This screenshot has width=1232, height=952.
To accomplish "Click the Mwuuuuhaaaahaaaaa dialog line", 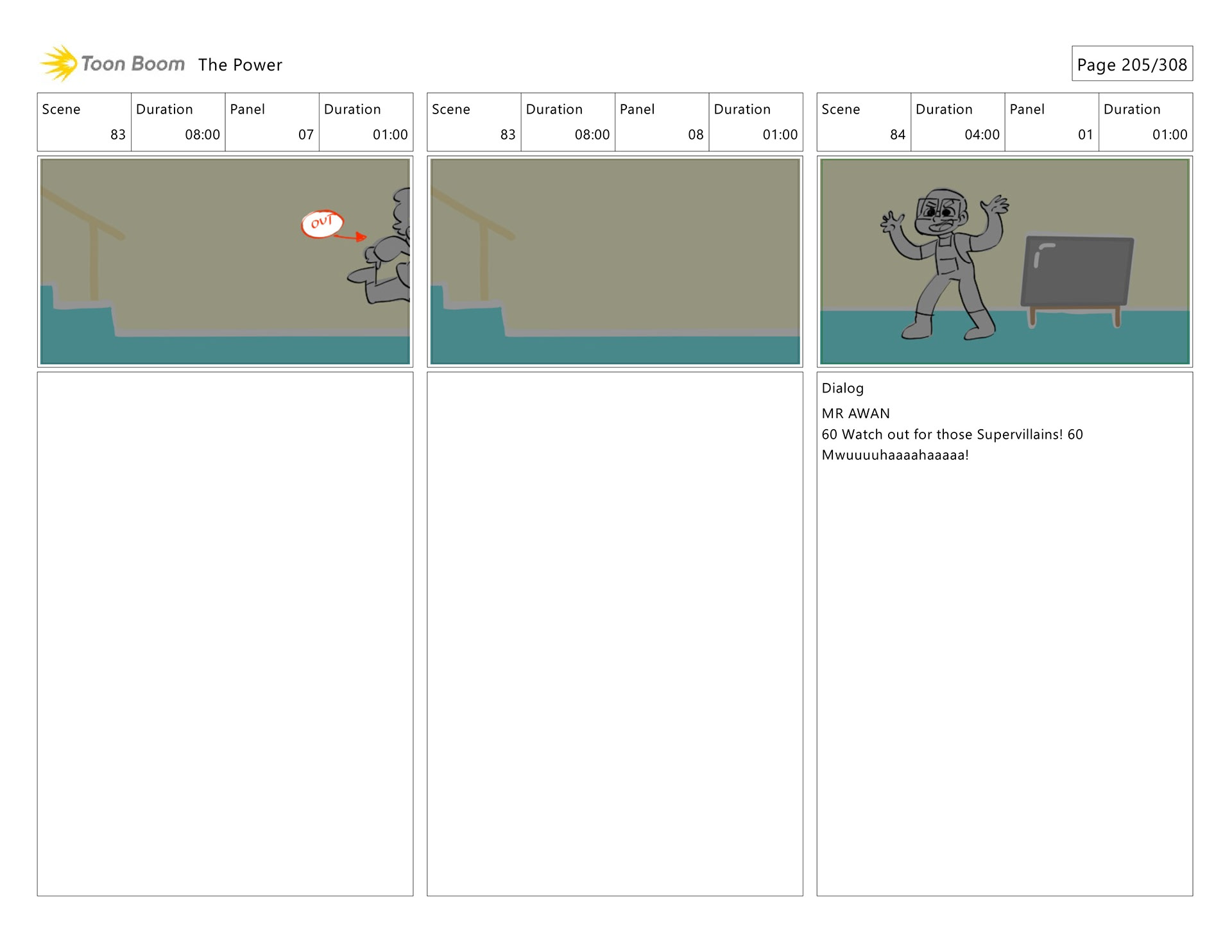I will coord(894,455).
